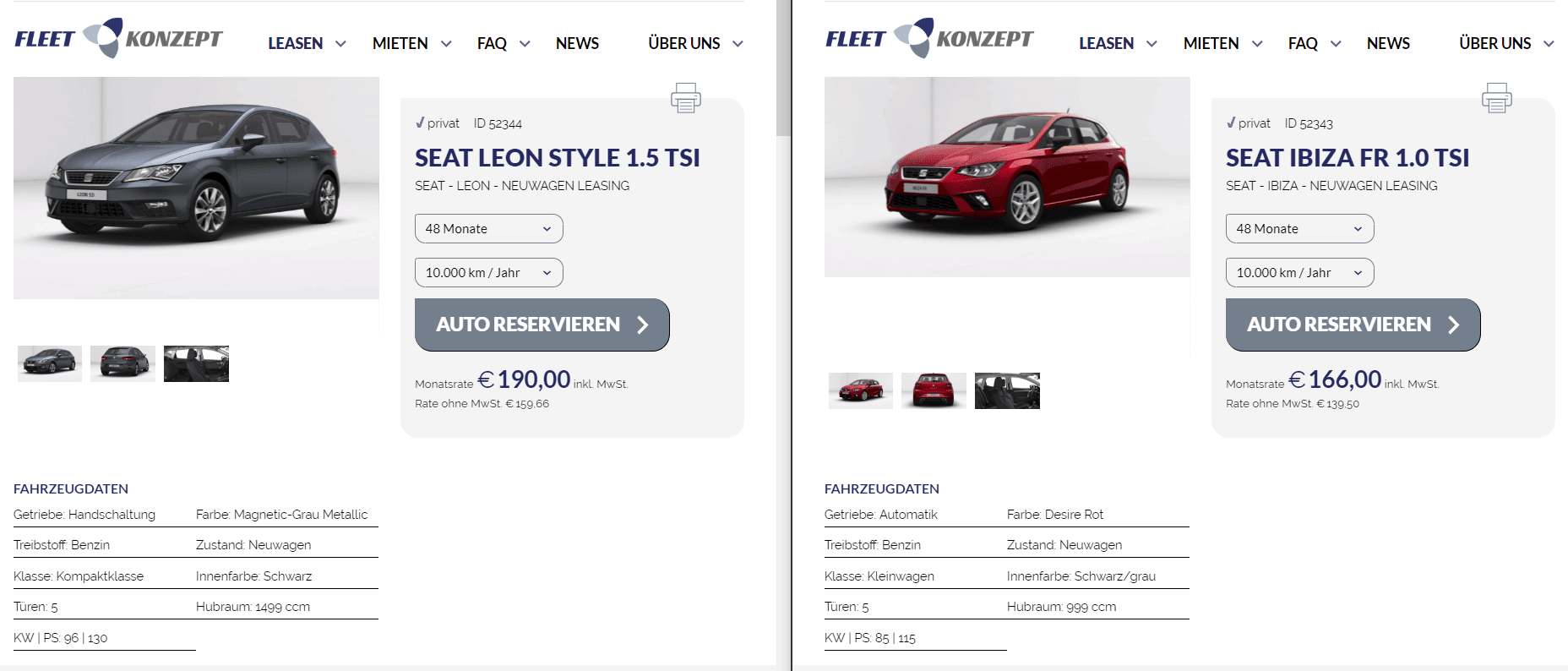Click 'Klasse: Kompaktklasse' row
Screen dimensions: 1568x671
[79, 576]
